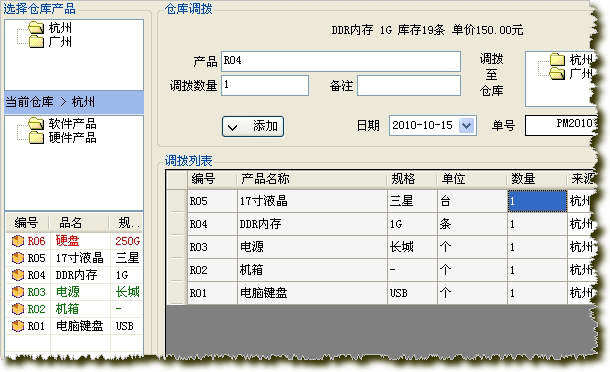610x372 pixels.
Task: Click the quantity cell of row R02
Action: tap(537, 270)
